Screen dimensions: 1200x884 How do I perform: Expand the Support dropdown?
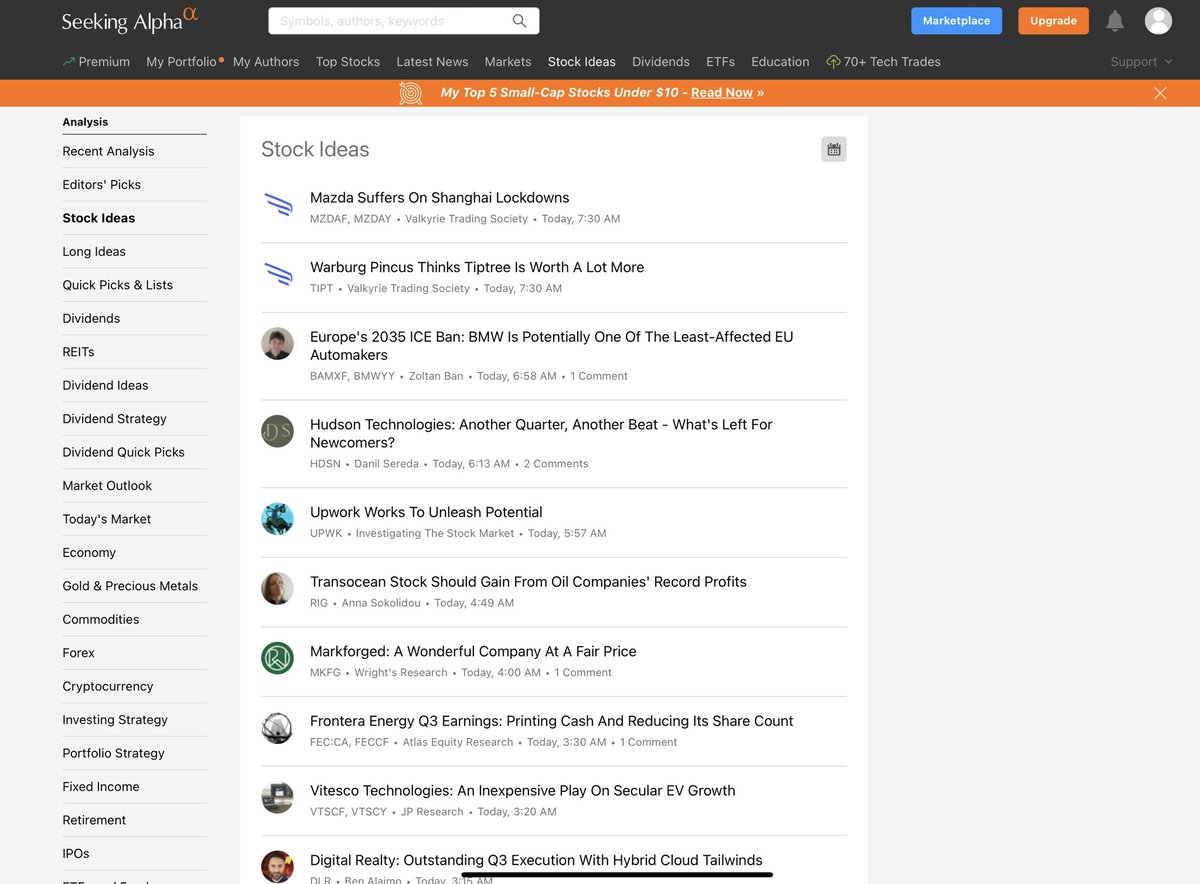(x=1141, y=62)
